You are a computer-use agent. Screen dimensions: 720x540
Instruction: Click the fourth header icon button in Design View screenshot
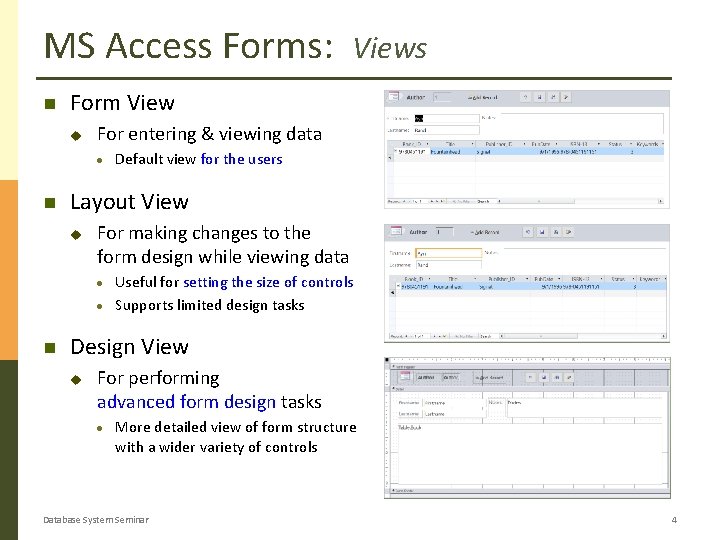(569, 377)
